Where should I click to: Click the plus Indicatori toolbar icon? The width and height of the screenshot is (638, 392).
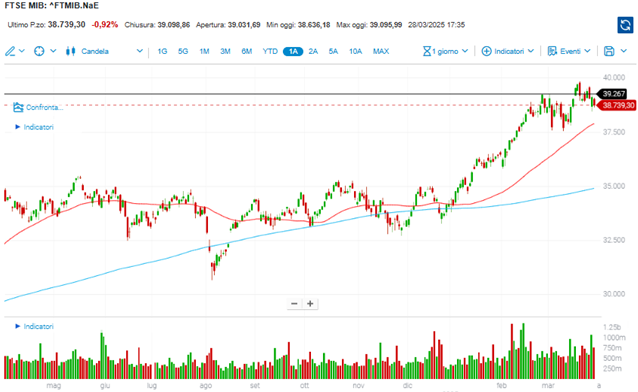(x=486, y=51)
